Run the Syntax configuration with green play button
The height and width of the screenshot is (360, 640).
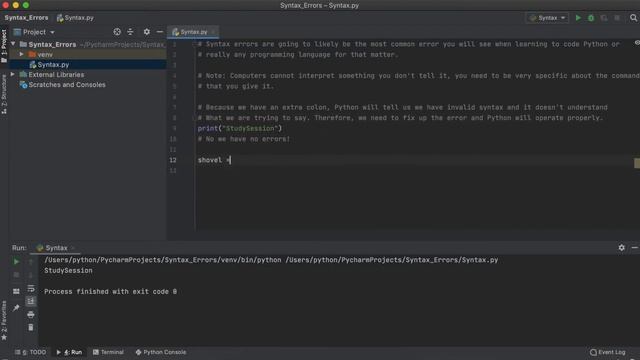pos(578,18)
